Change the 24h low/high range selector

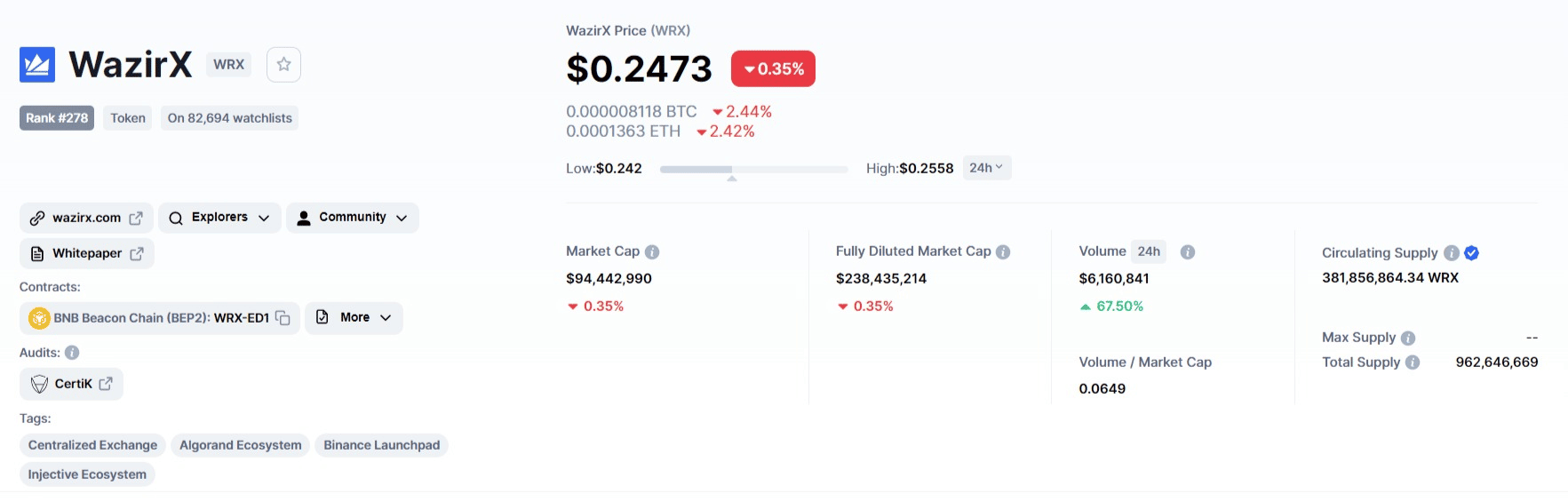coord(986,168)
